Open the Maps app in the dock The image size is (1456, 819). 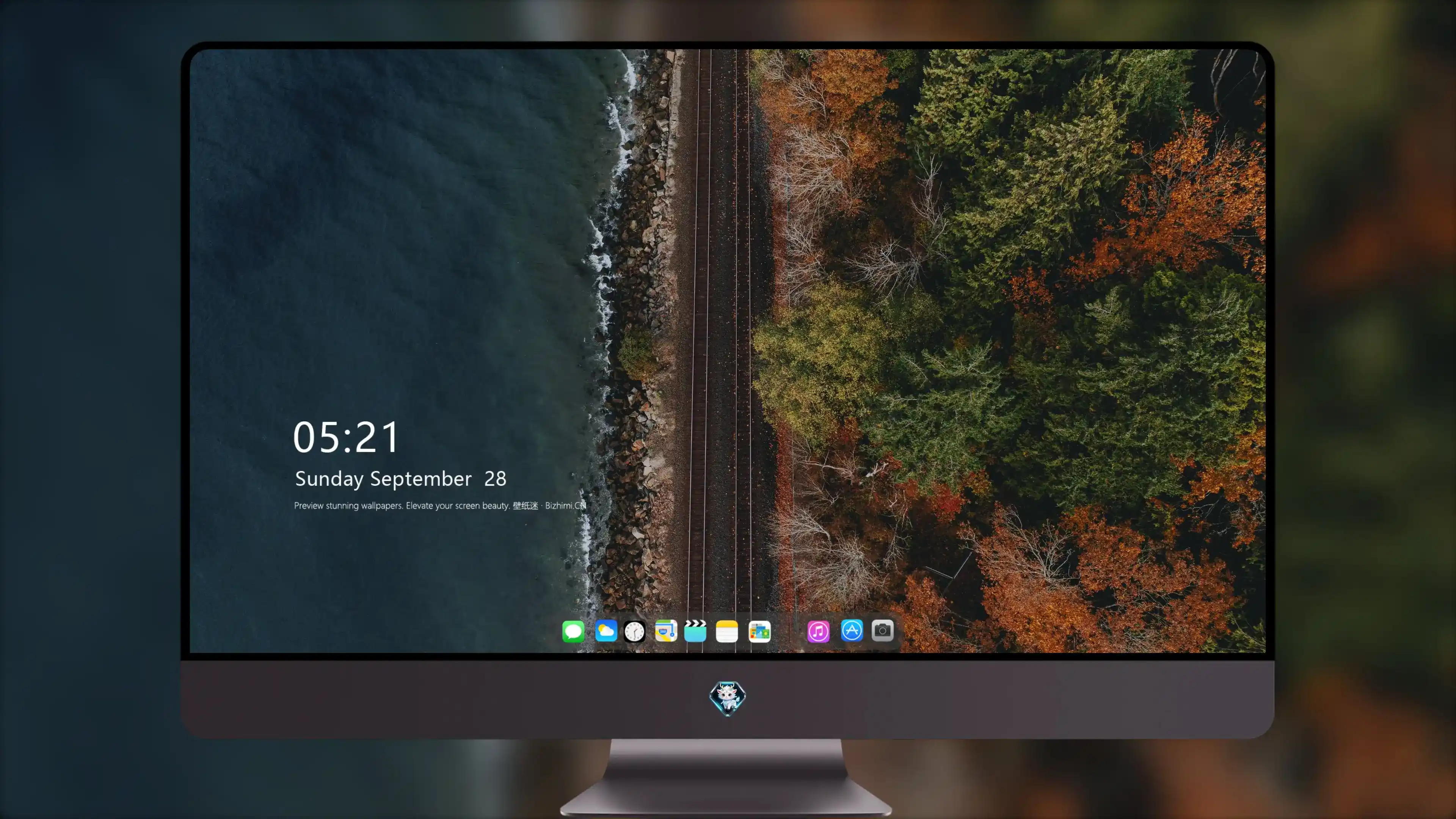[x=666, y=631]
